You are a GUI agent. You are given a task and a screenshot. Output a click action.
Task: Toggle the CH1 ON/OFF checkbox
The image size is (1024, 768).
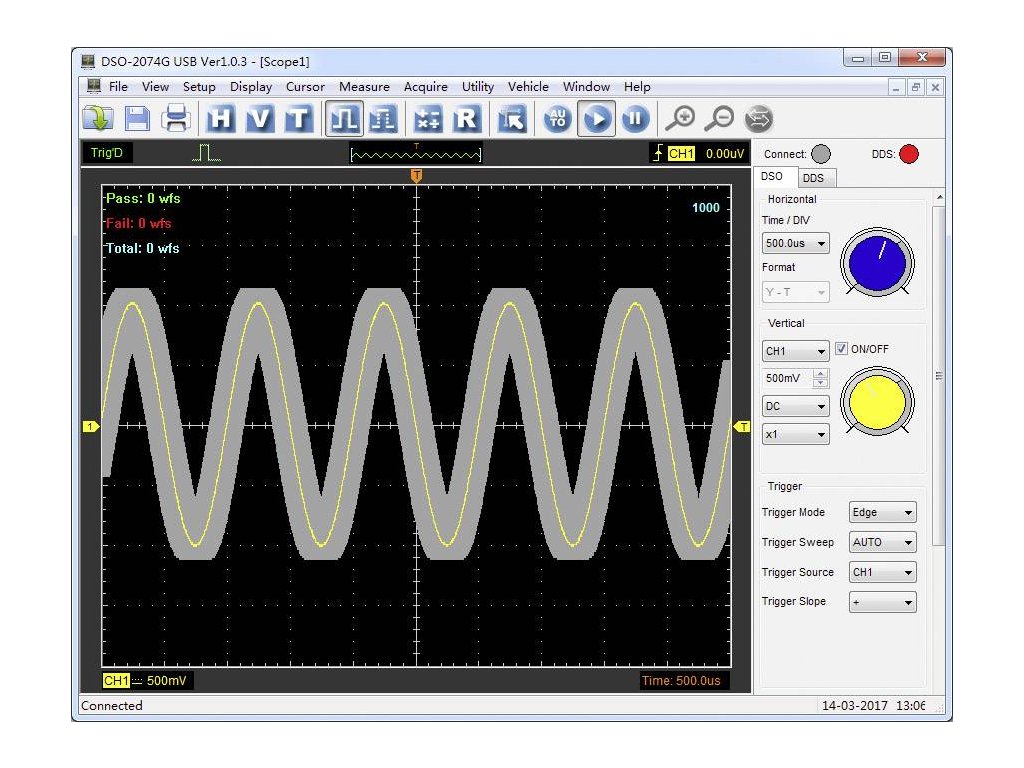click(x=841, y=349)
